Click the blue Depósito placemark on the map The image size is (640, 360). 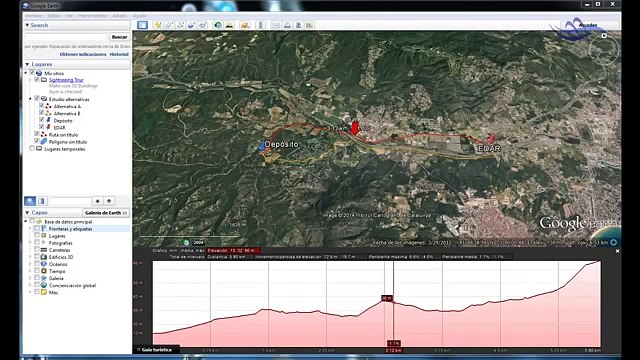click(262, 146)
